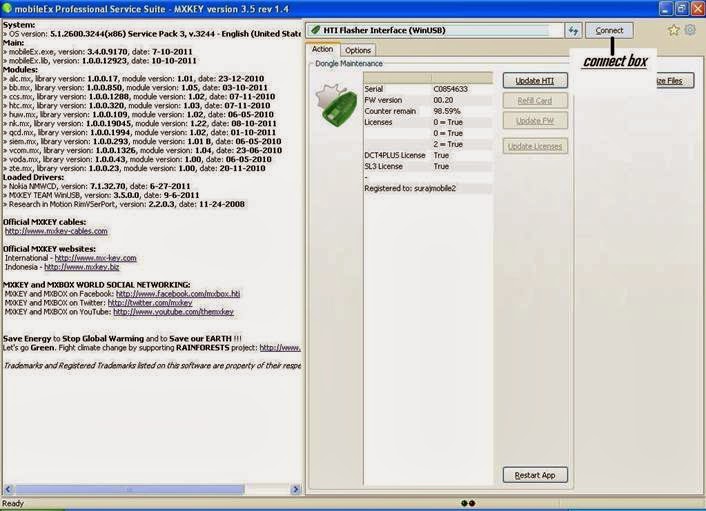This screenshot has width=706, height=511.
Task: Click the htc.mx module line
Action: pyautogui.click(x=137, y=106)
